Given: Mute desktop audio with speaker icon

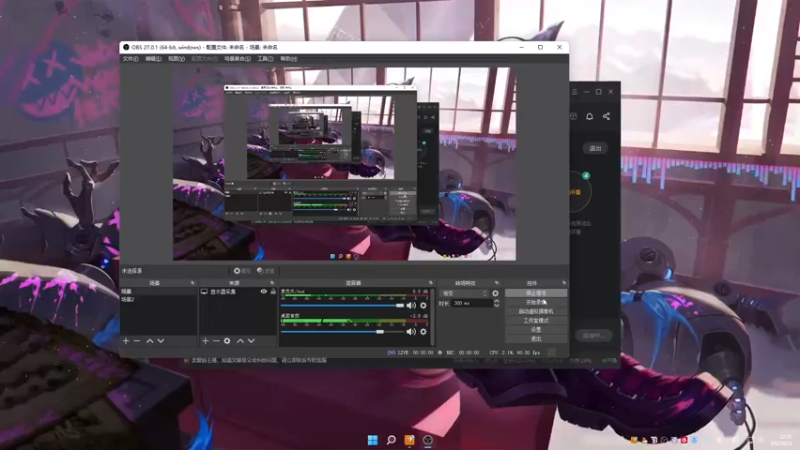Looking at the screenshot, I should click(x=411, y=332).
